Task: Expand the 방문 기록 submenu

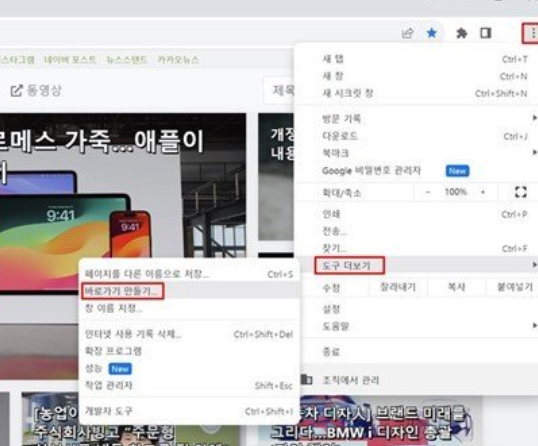Action: click(416, 119)
